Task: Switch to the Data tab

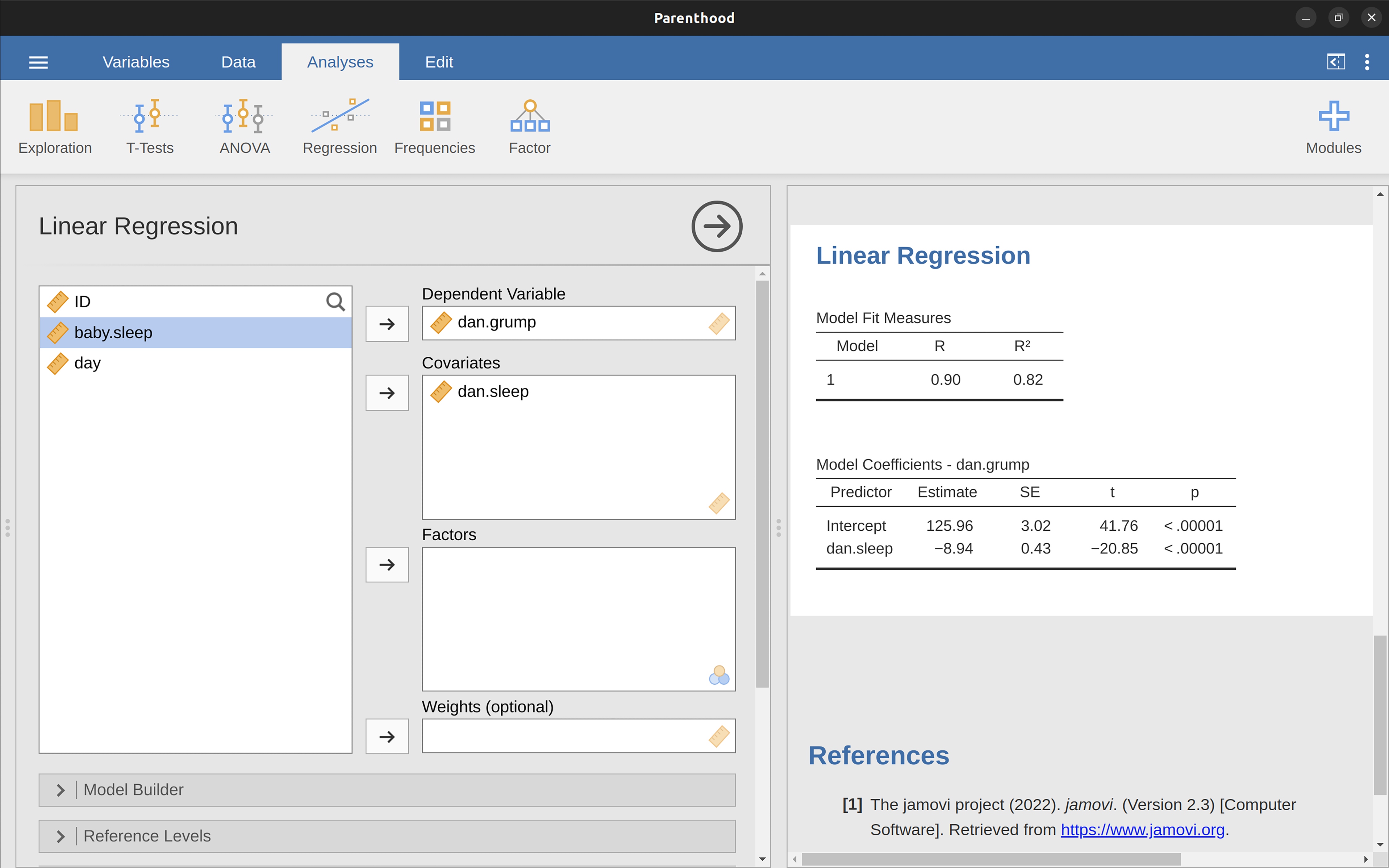Action: pos(238,62)
